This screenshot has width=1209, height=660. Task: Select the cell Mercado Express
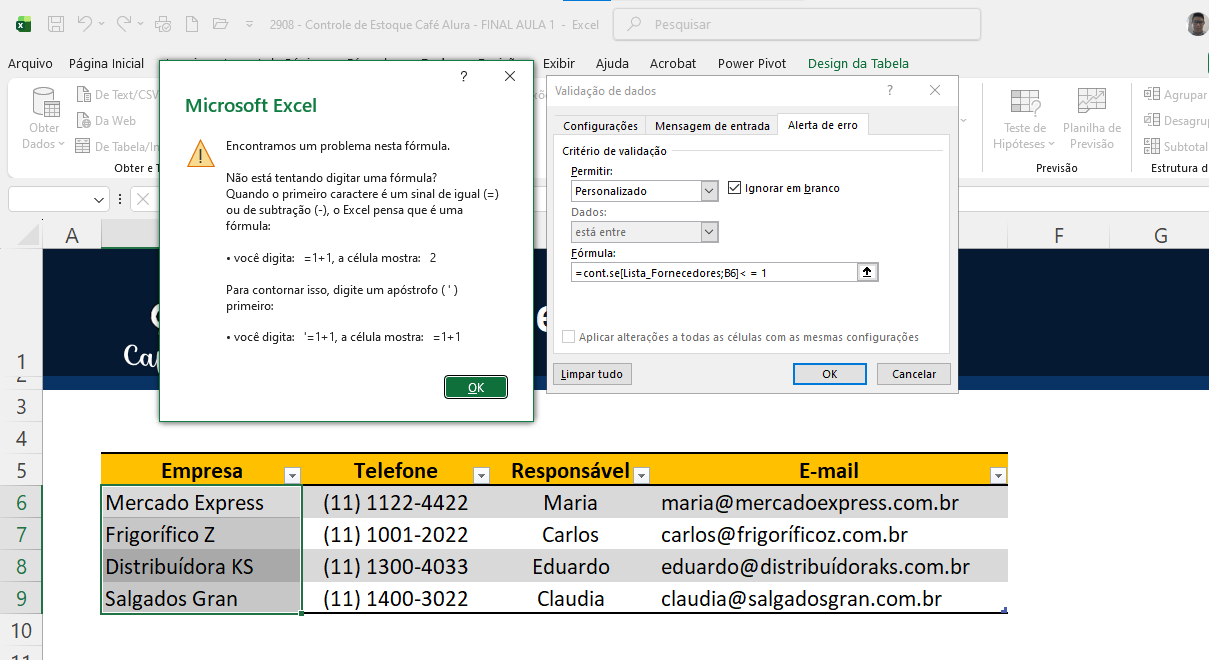pyautogui.click(x=201, y=502)
